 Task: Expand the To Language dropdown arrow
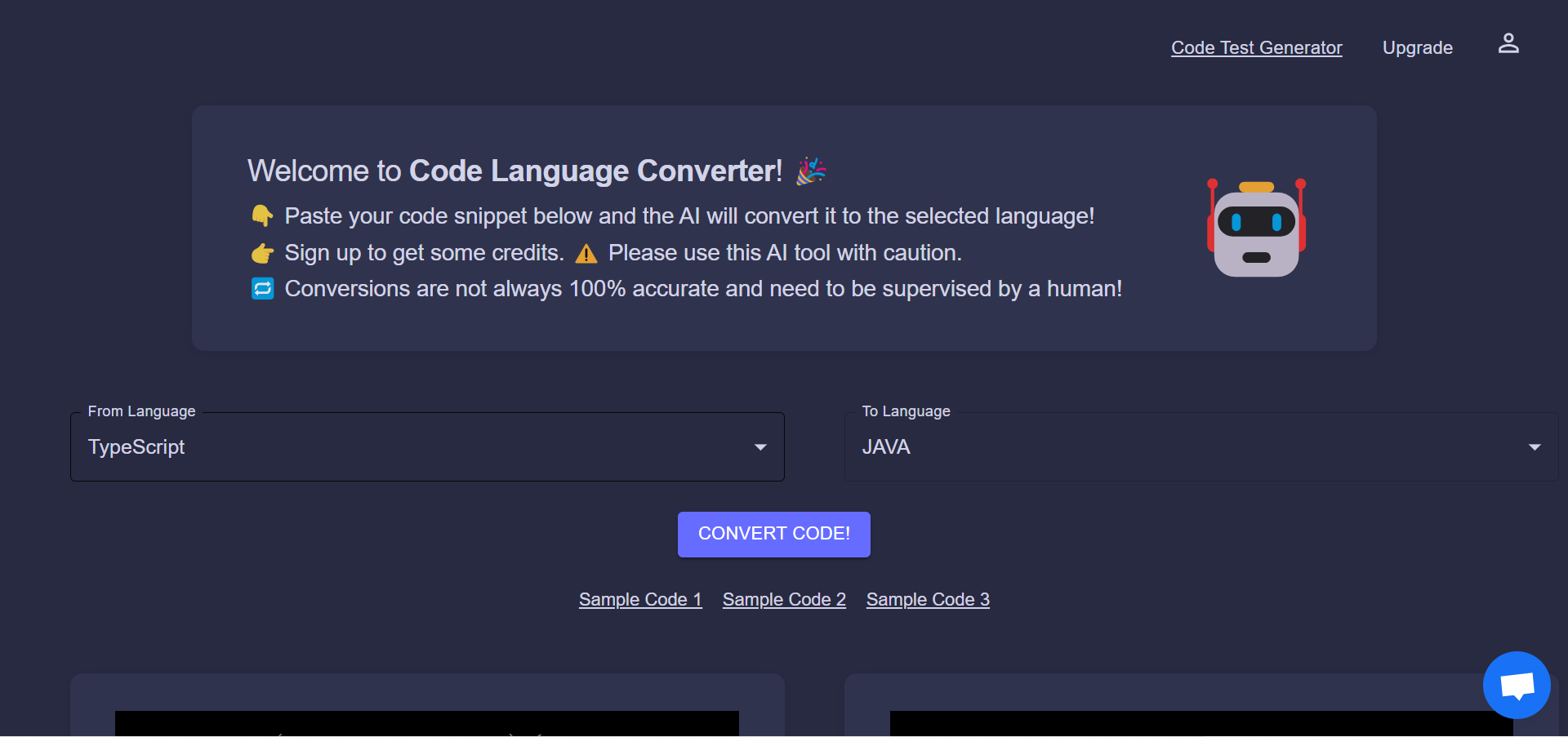1535,447
